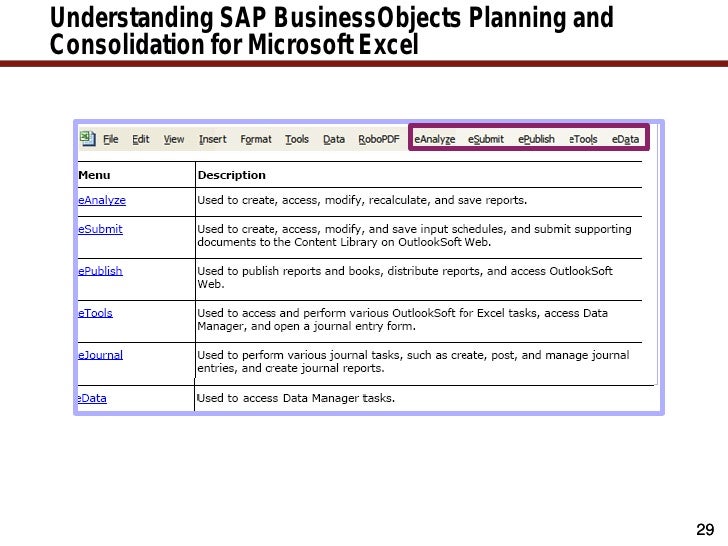Follow the eAnalyze link in the table
Screen dimensions: 728x546
102,201
